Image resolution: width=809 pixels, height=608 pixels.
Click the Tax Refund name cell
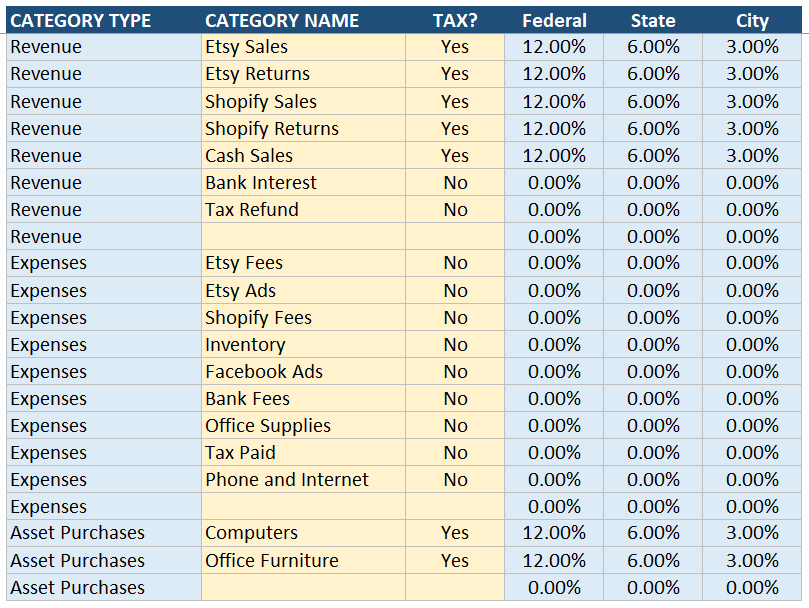[302, 209]
